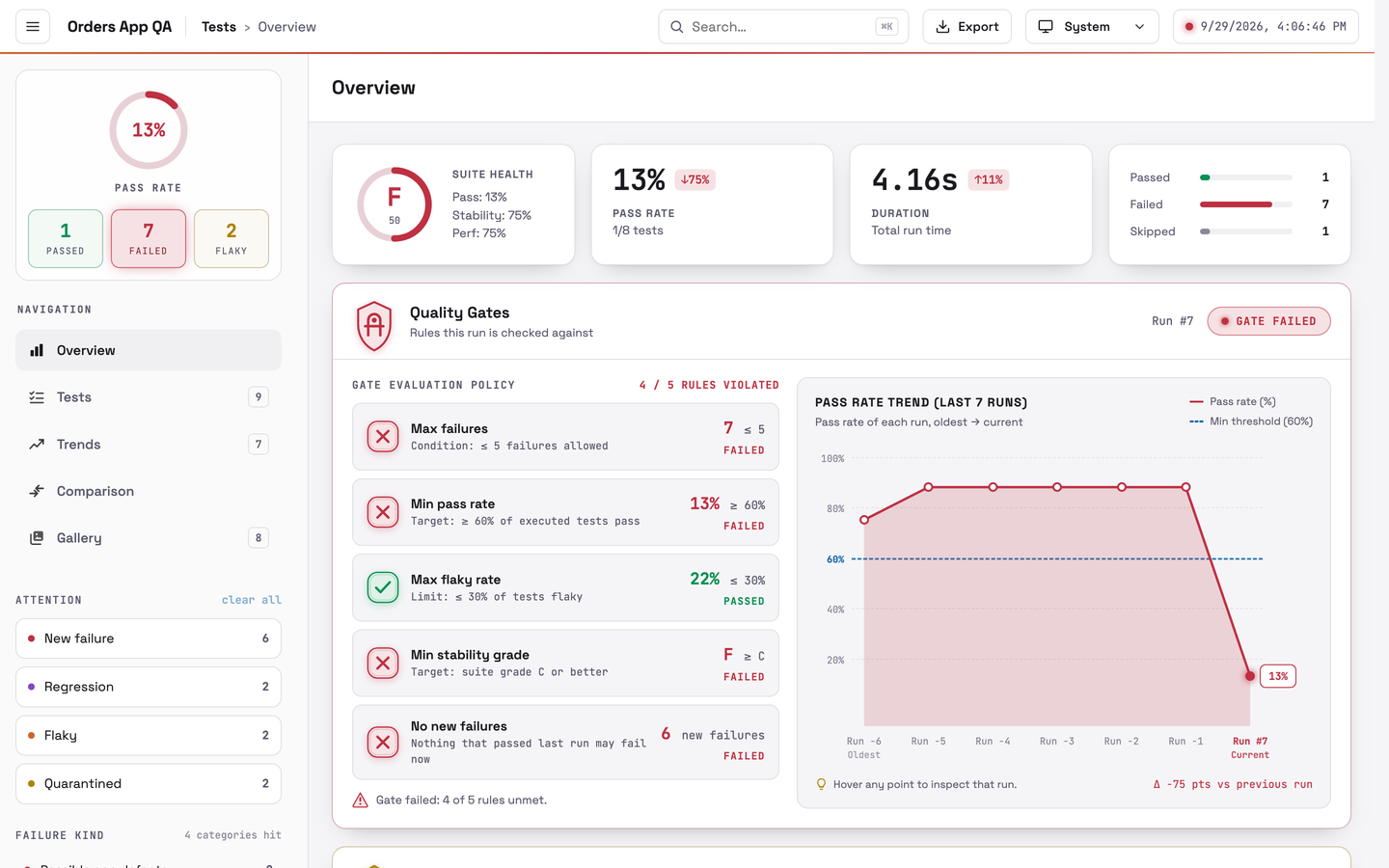Filter by the 1 Passed tile

(x=66, y=238)
